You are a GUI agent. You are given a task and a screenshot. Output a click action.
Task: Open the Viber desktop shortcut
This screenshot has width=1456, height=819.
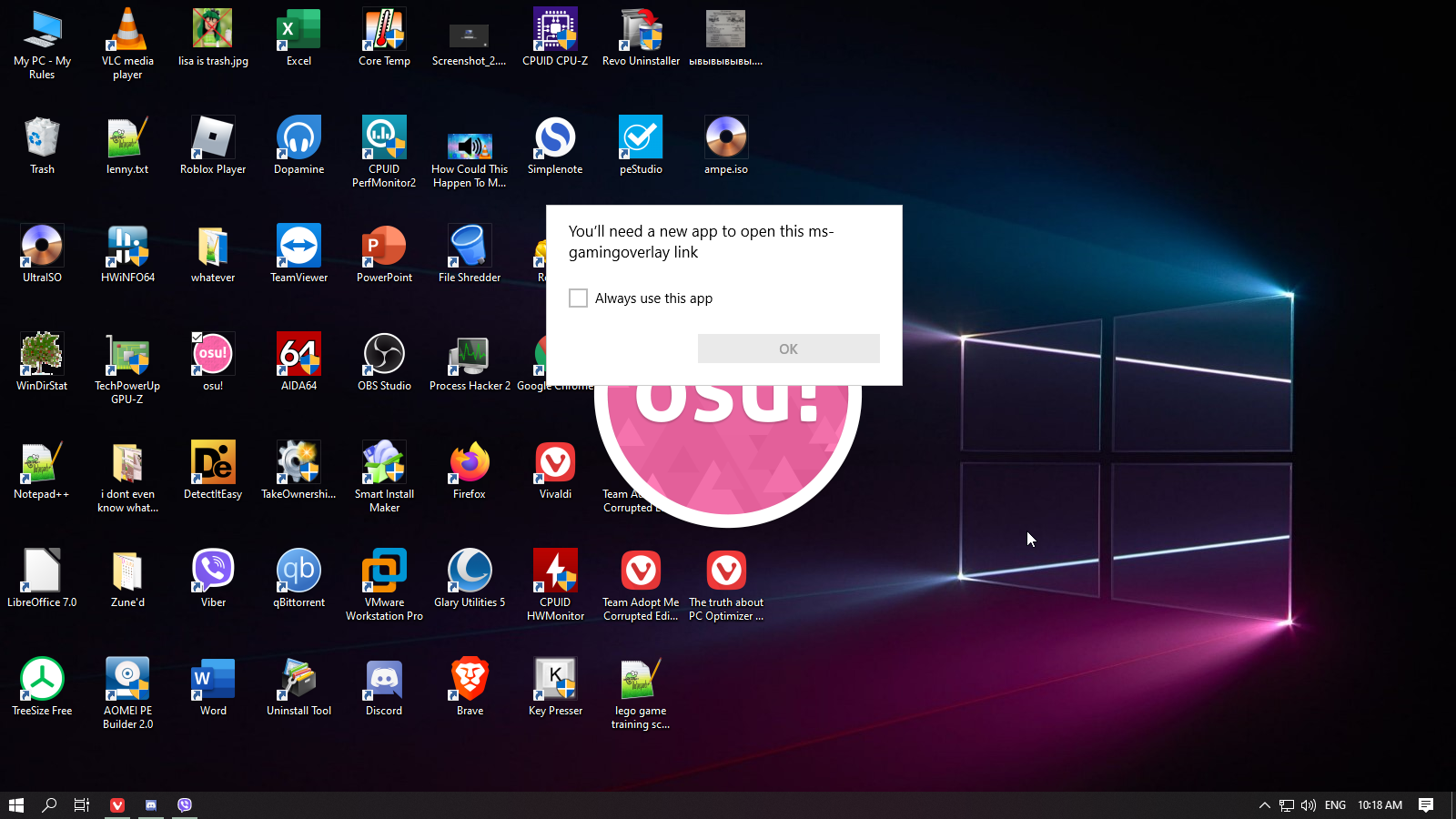pyautogui.click(x=213, y=579)
